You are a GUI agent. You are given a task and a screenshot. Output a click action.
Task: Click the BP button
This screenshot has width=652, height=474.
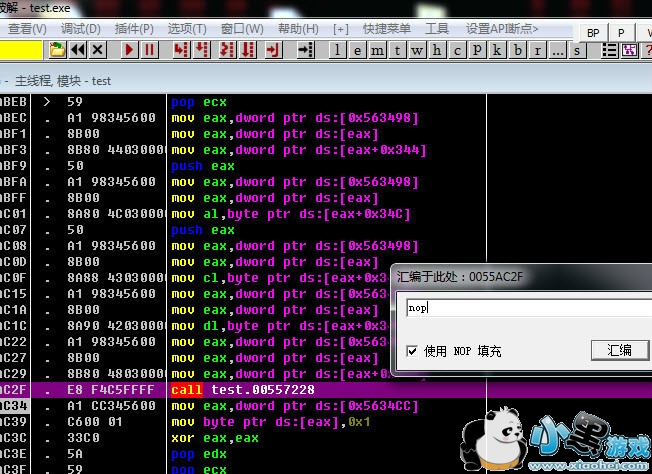[x=592, y=33]
